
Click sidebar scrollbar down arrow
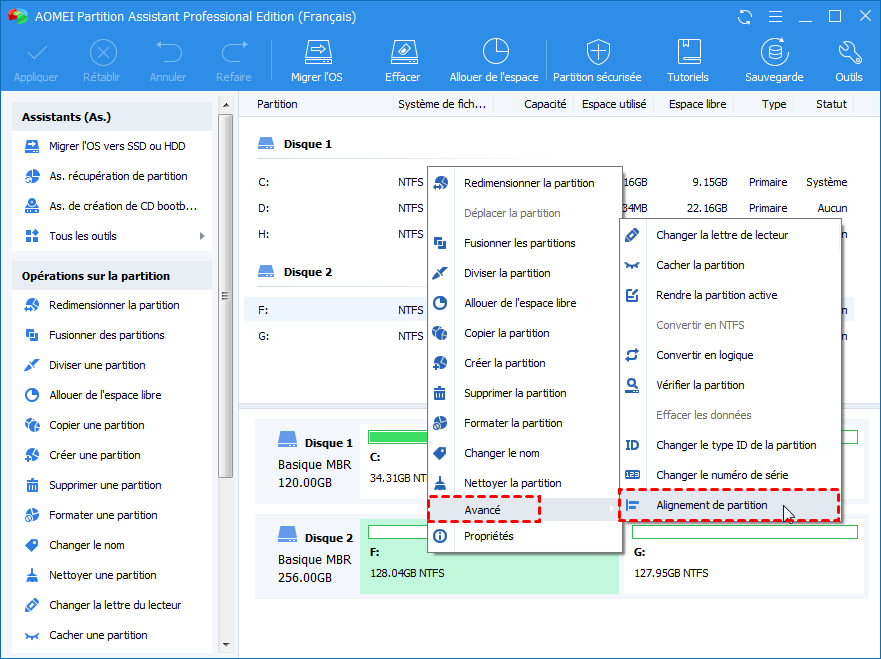coord(226,645)
